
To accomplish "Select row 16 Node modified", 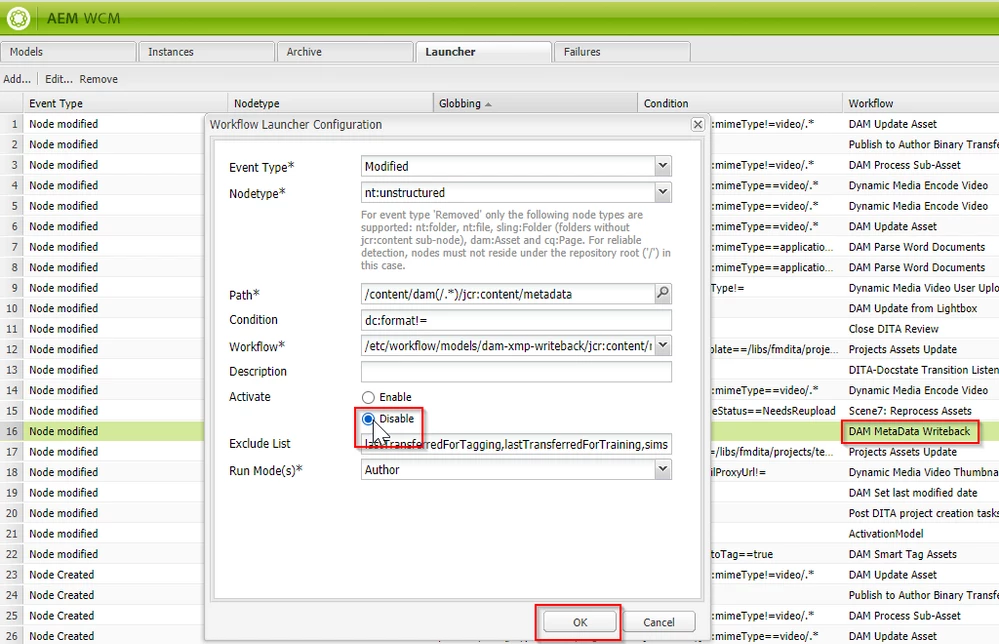I will [x=63, y=431].
